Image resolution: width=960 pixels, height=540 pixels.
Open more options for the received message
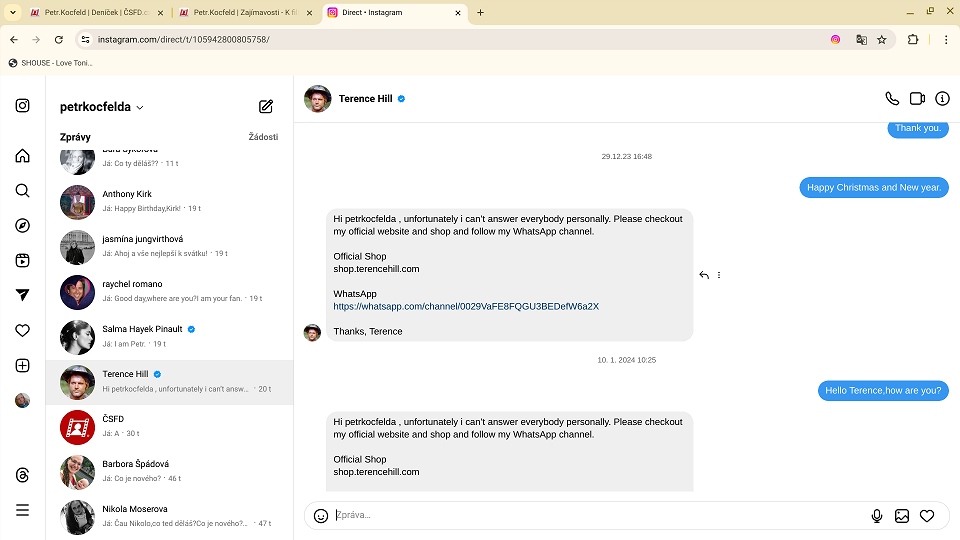[719, 275]
